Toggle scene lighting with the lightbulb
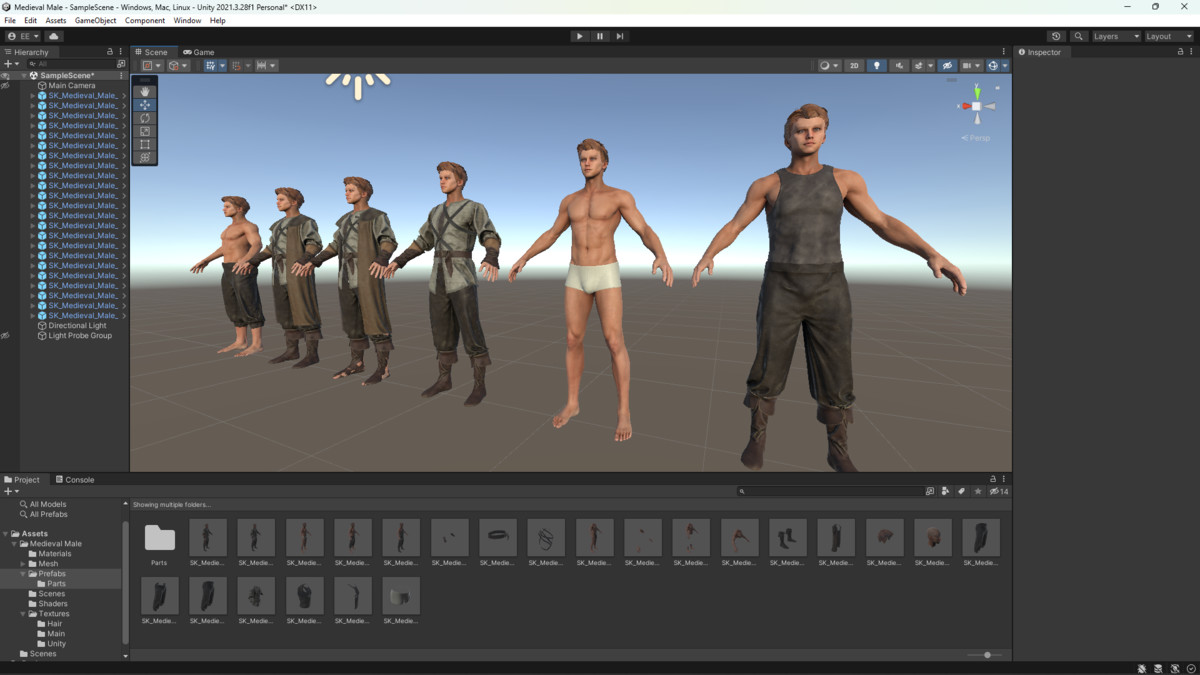Viewport: 1200px width, 675px height. [x=877, y=66]
